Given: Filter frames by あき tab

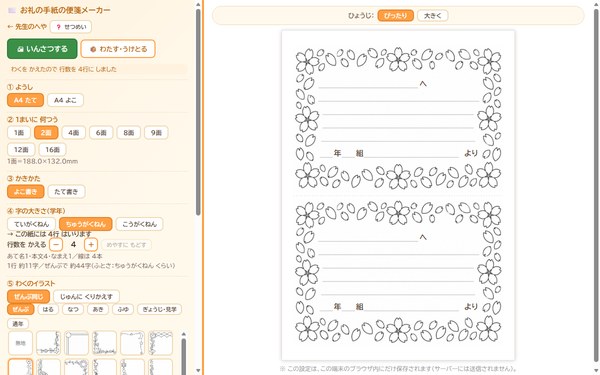Looking at the screenshot, I should click(x=98, y=309).
